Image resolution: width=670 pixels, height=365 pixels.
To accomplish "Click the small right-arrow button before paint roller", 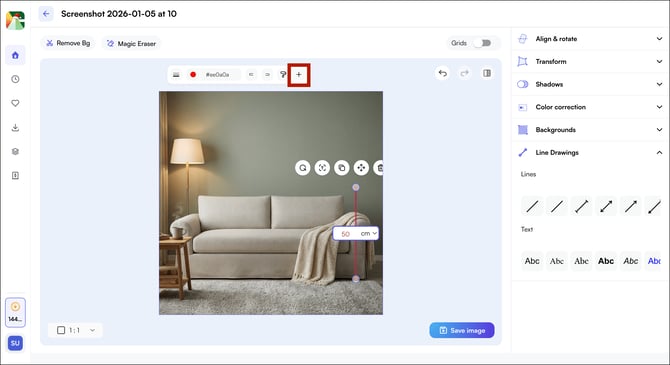I will tap(267, 75).
